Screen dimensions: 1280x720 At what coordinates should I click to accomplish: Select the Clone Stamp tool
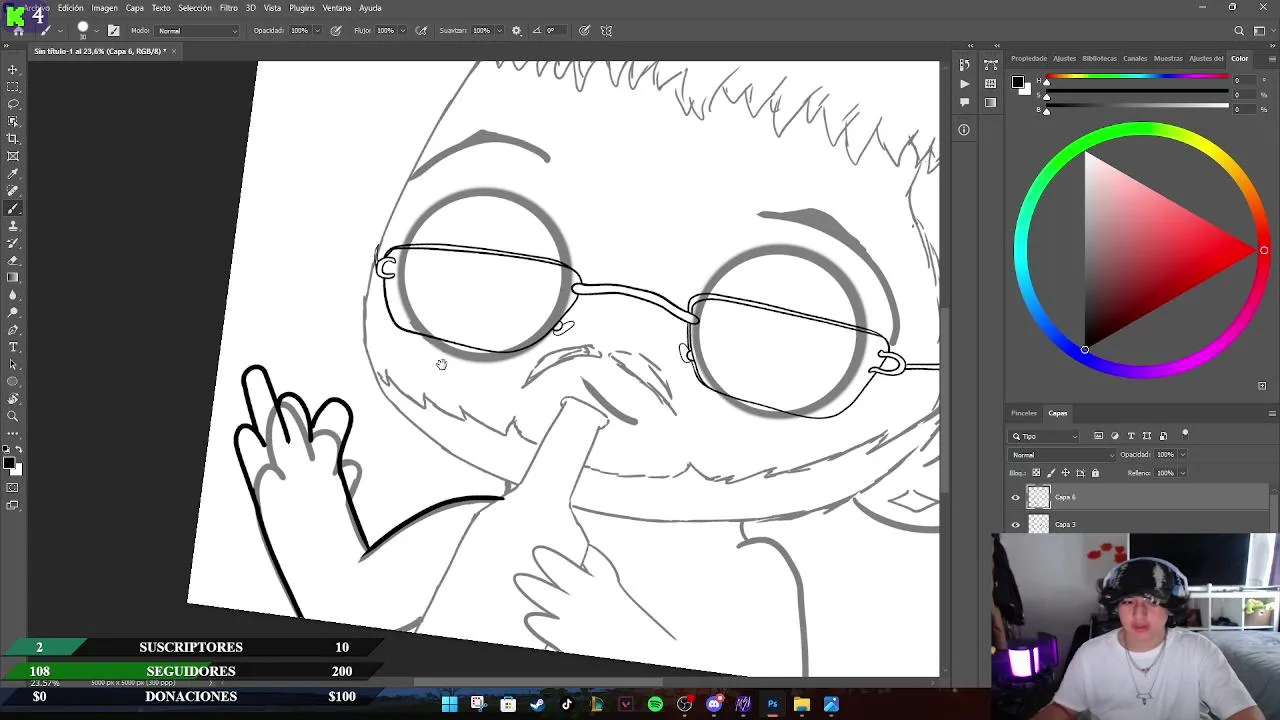(x=13, y=226)
